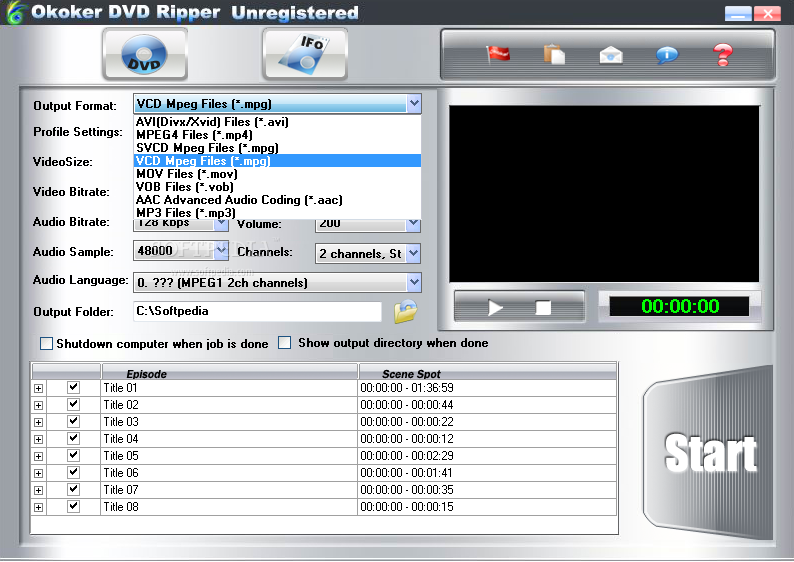Expand the Title 07 row
Image resolution: width=794 pixels, height=562 pixels.
click(x=38, y=491)
